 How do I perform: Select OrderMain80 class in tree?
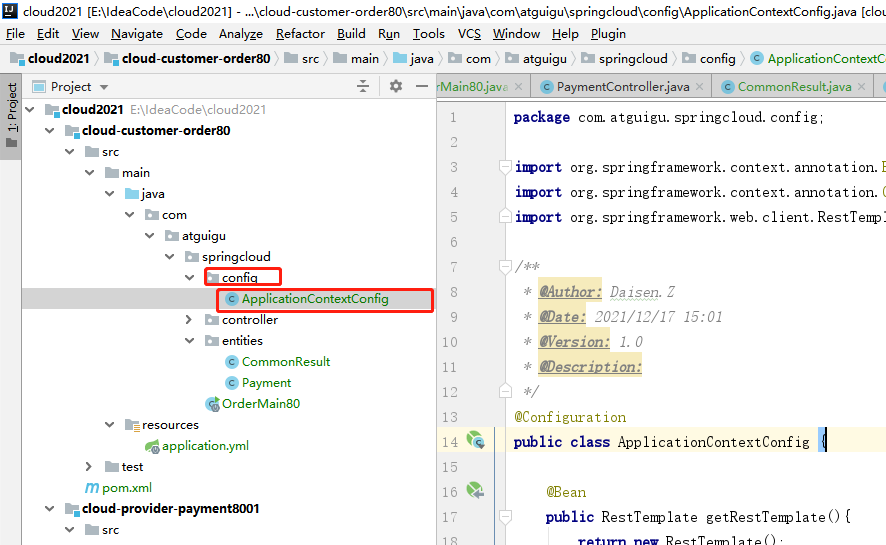click(x=260, y=404)
